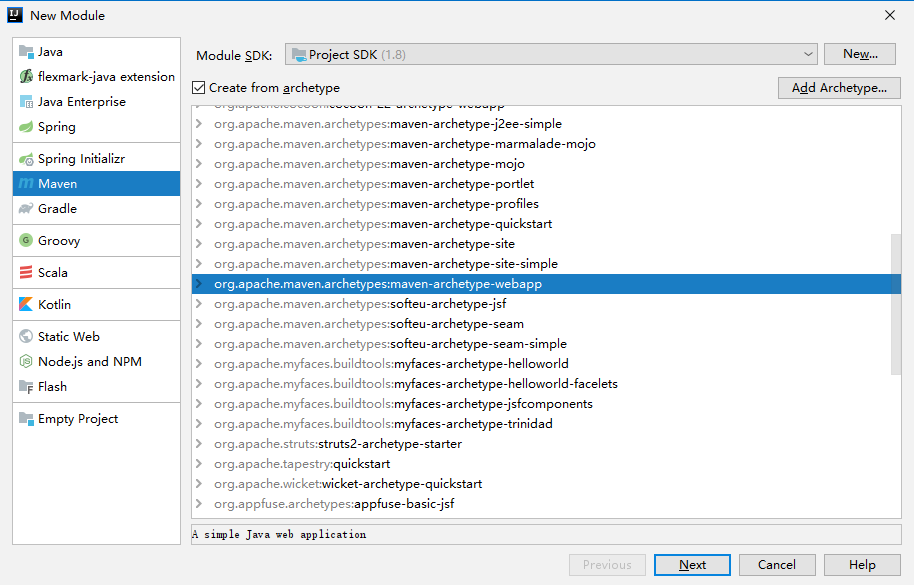914x585 pixels.
Task: Click the IntelliJ logo in title bar
Action: (x=15, y=15)
